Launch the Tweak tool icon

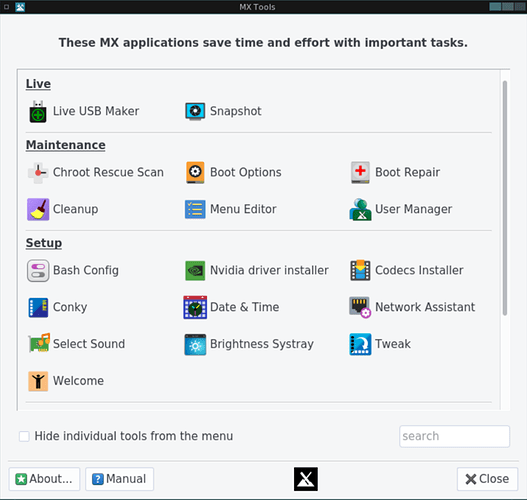[x=360, y=344]
